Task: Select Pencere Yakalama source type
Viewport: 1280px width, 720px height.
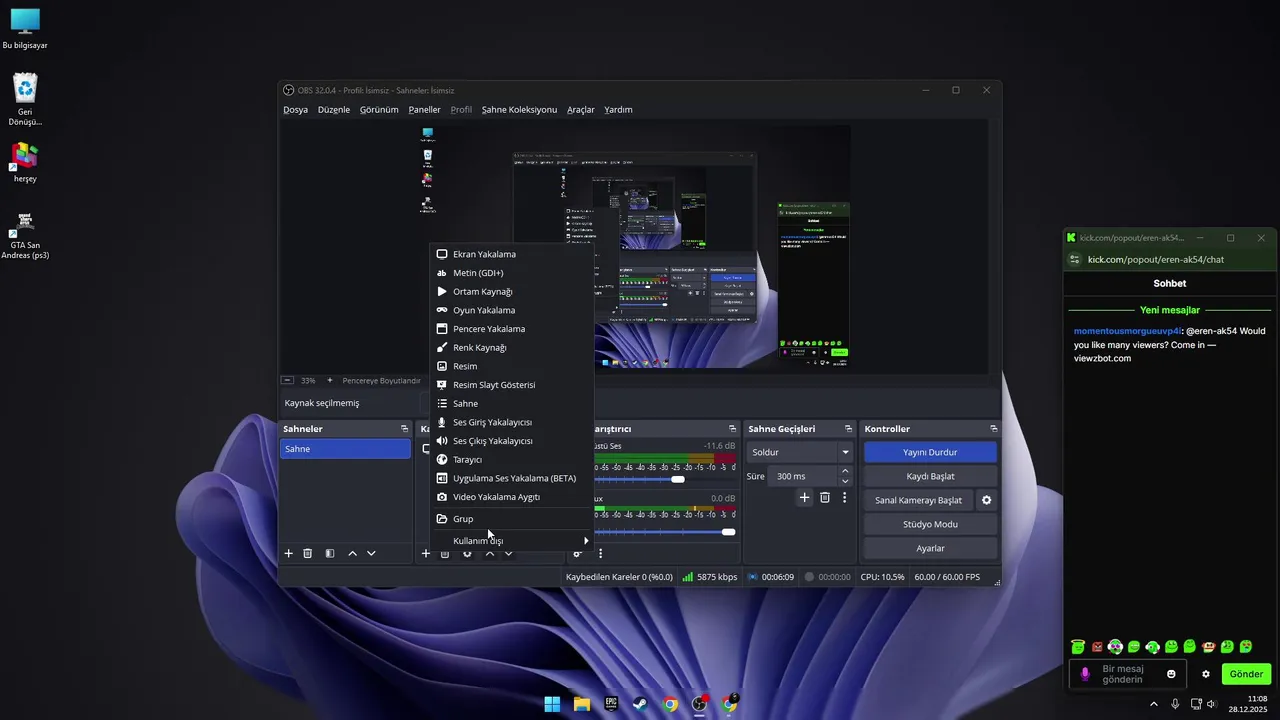Action: [x=512, y=329]
